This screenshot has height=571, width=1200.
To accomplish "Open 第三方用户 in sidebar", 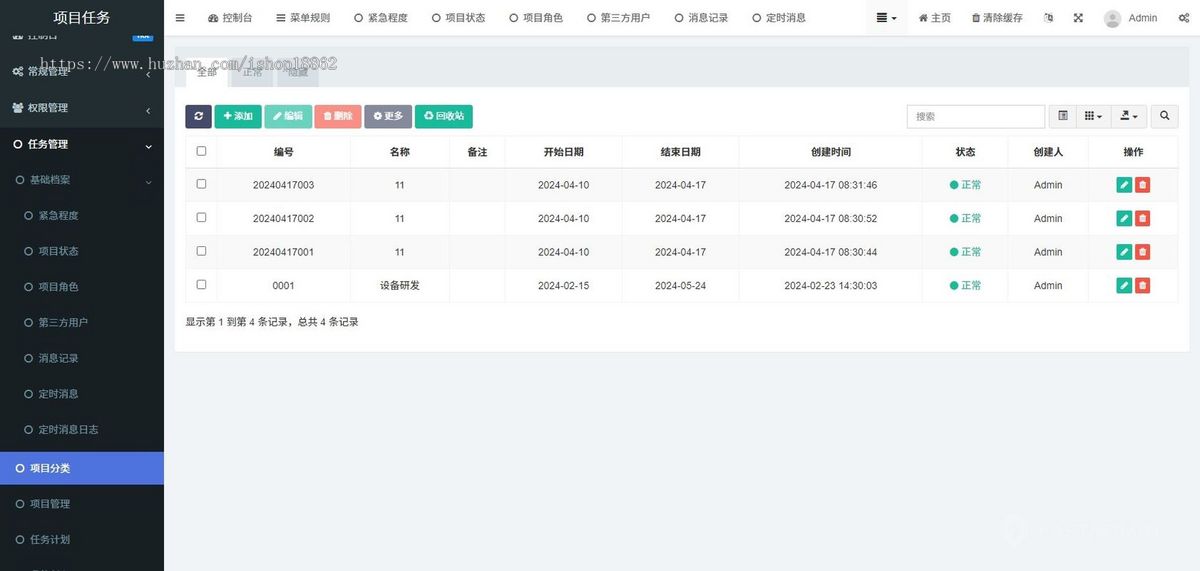I will coord(82,322).
